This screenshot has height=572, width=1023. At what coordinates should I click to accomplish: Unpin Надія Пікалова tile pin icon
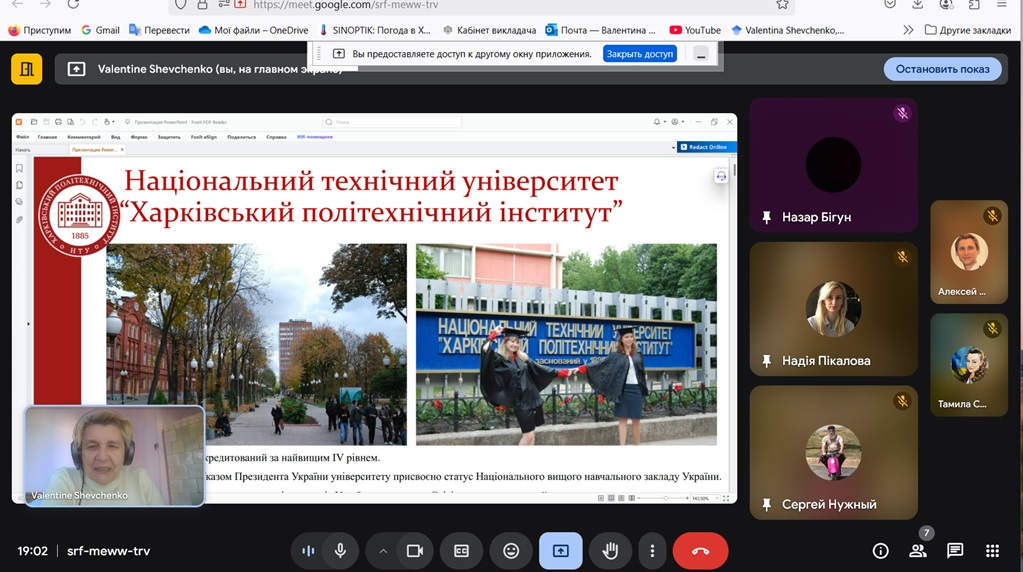pyautogui.click(x=767, y=361)
